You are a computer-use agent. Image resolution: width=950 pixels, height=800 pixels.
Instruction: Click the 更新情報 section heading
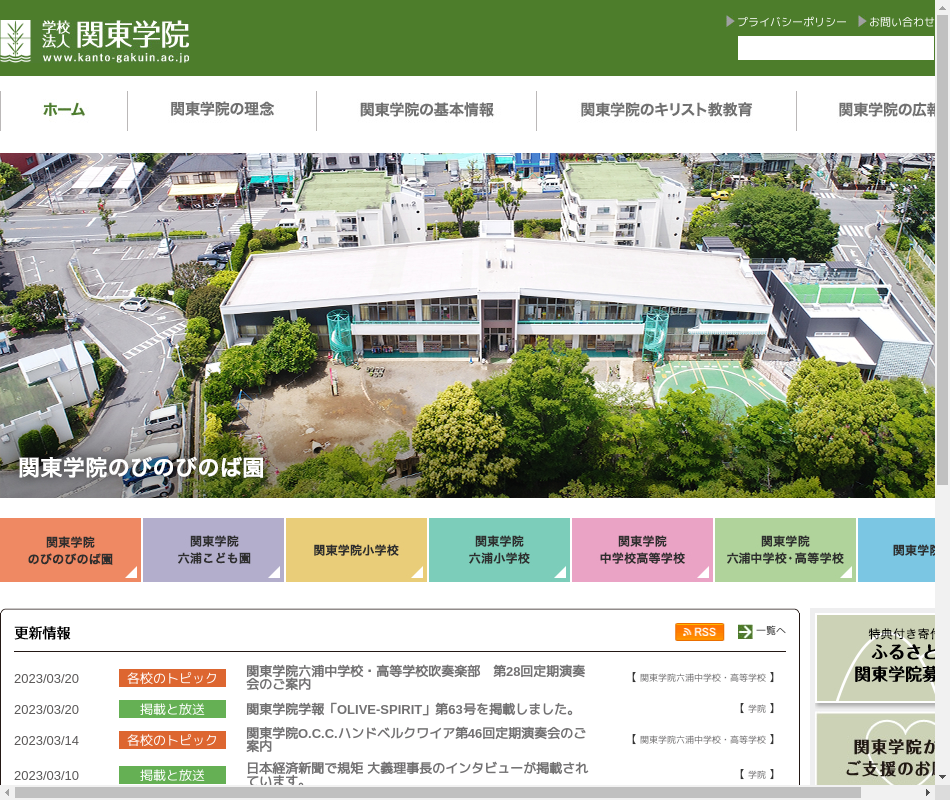pyautogui.click(x=42, y=633)
